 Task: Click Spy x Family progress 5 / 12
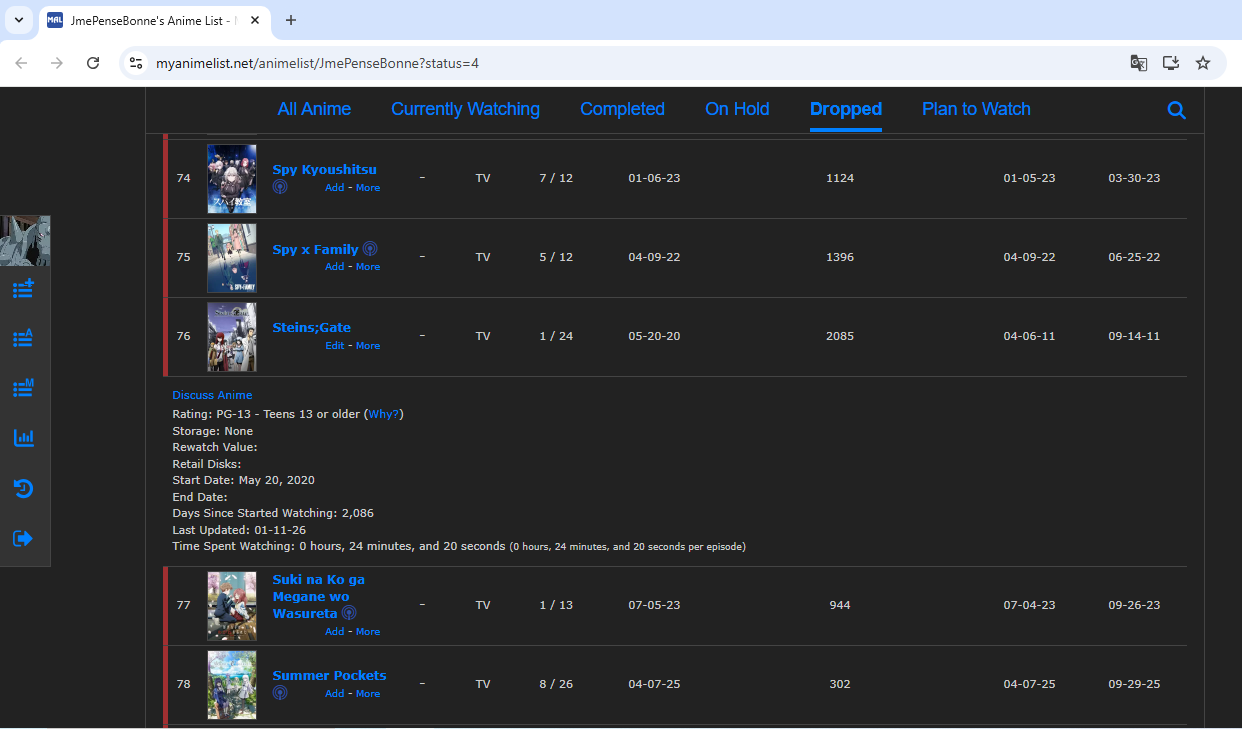(556, 257)
